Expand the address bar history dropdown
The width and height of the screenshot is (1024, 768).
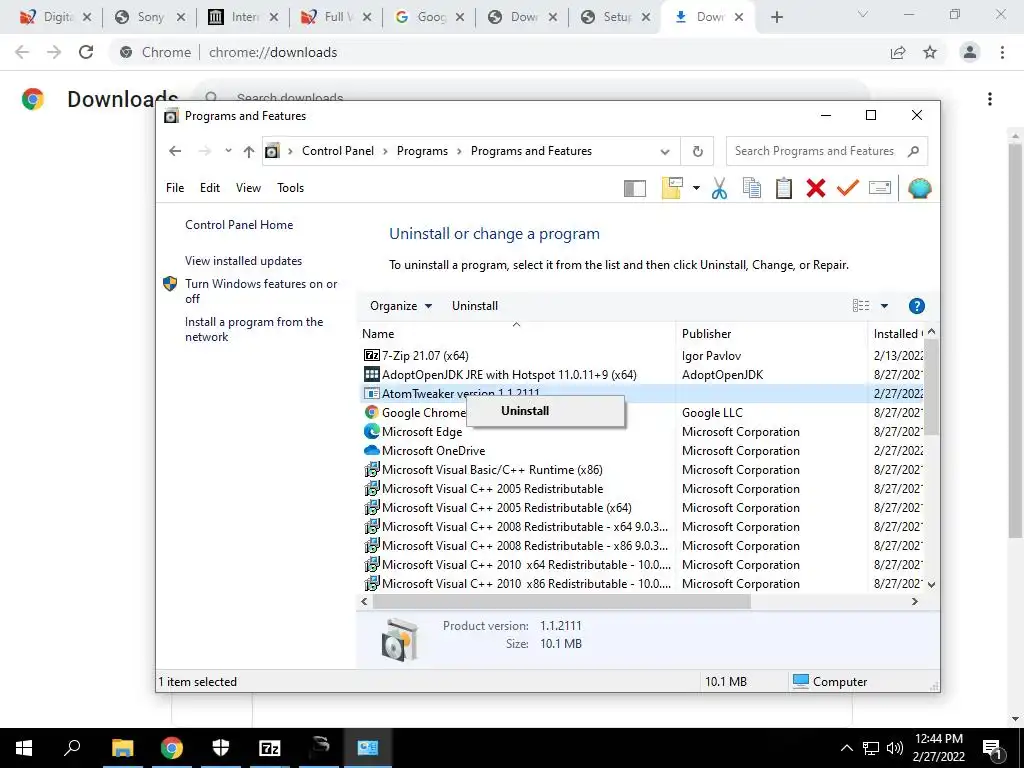[665, 152]
